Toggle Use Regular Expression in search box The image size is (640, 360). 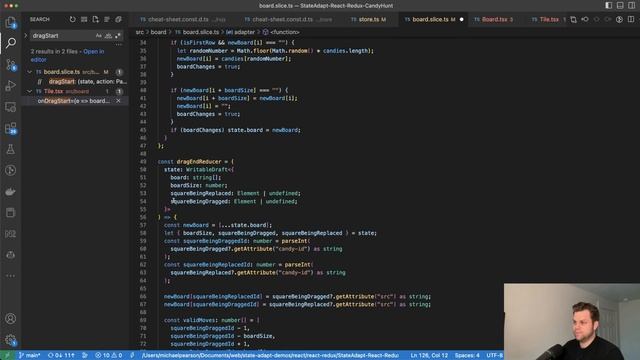[118, 36]
